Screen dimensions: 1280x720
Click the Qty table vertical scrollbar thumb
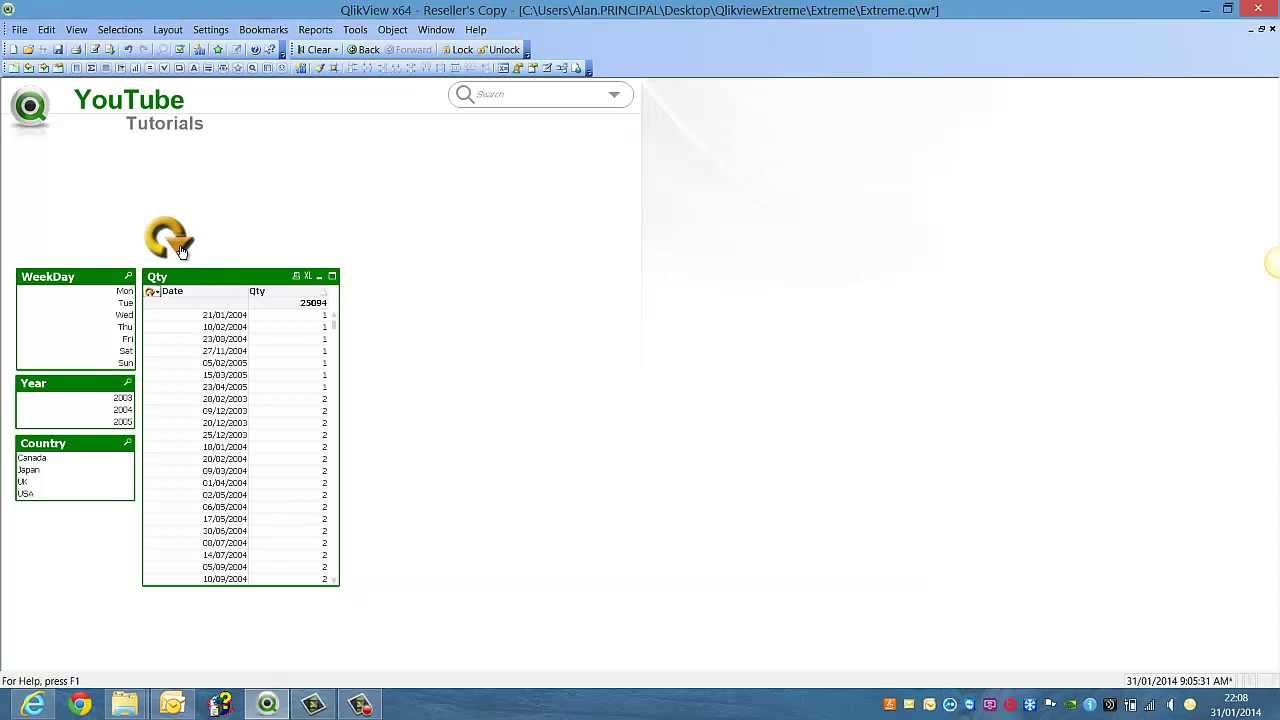[x=334, y=325]
